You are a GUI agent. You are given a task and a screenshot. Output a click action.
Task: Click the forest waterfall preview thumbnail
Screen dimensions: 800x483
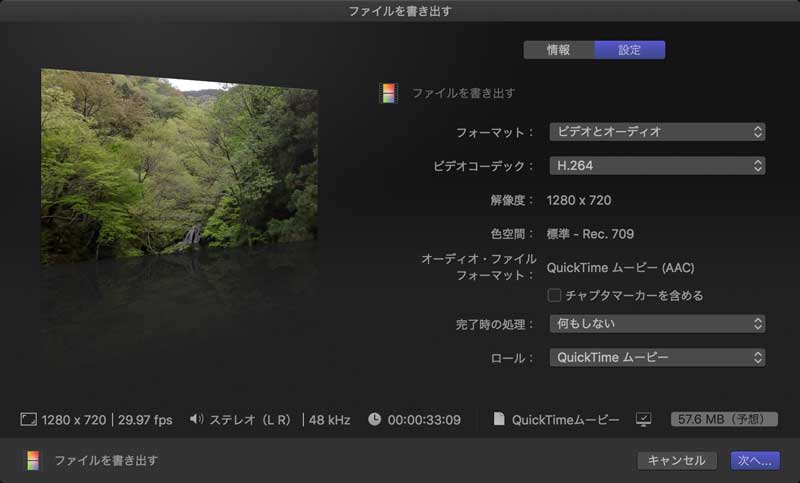(180, 165)
